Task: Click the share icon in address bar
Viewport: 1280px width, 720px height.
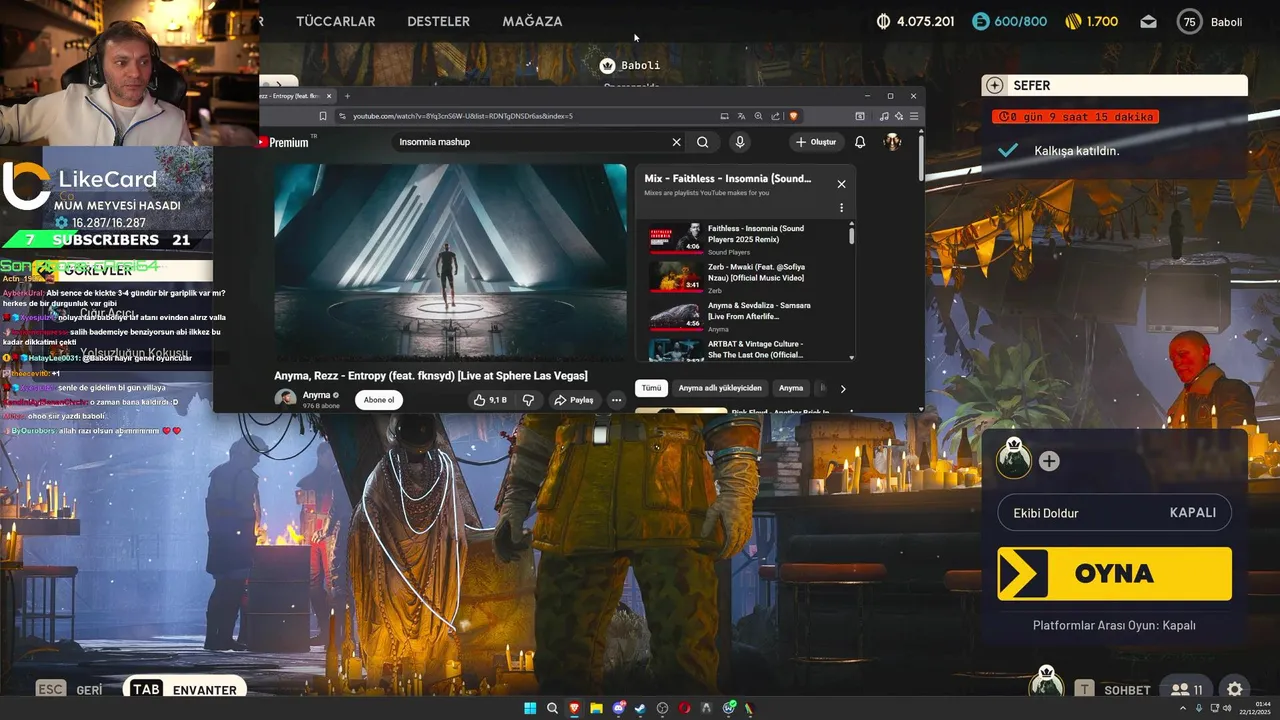Action: click(x=776, y=116)
